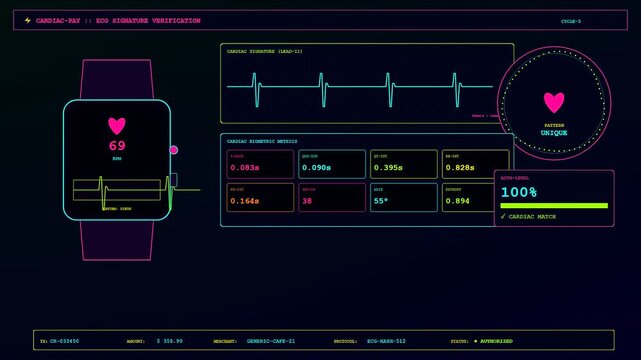Click the GENERIC-CAFE-21 merchant name
The width and height of the screenshot is (641, 360).
[x=271, y=341]
